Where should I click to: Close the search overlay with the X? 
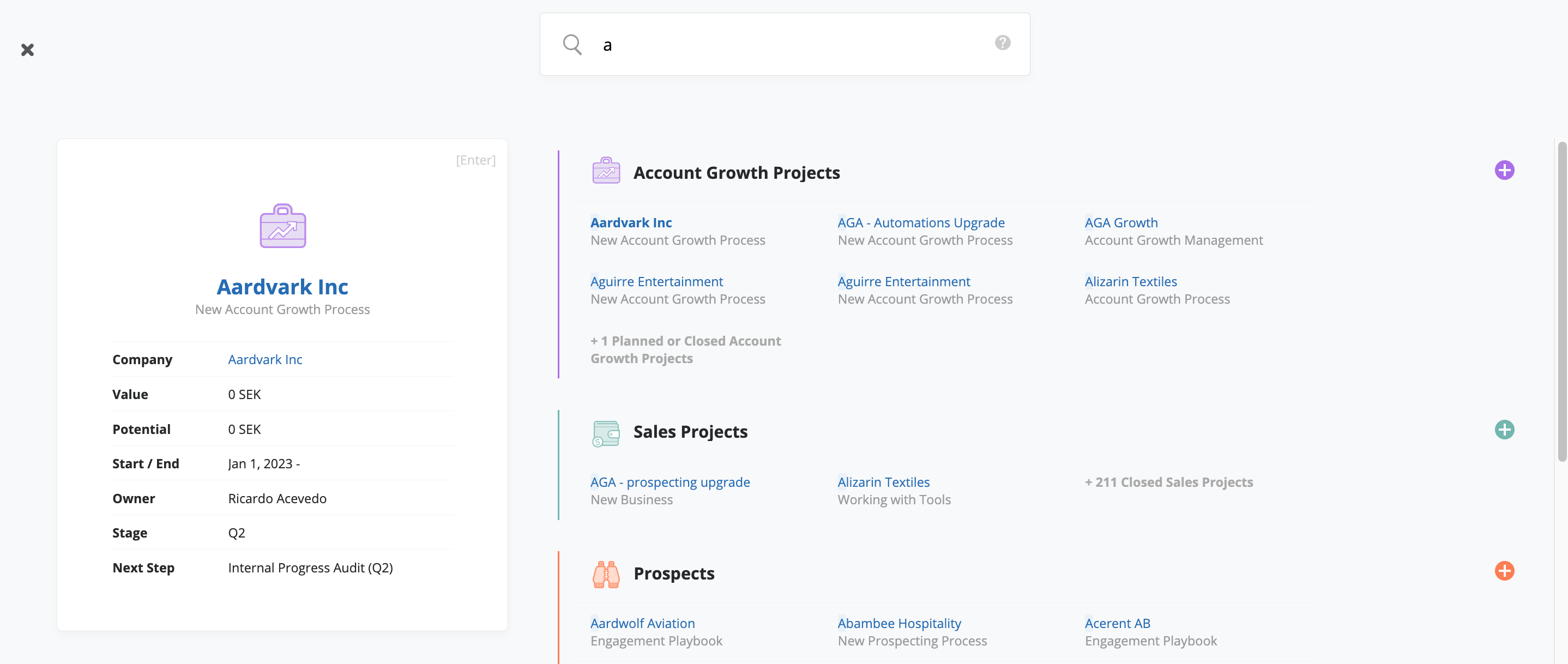click(27, 49)
